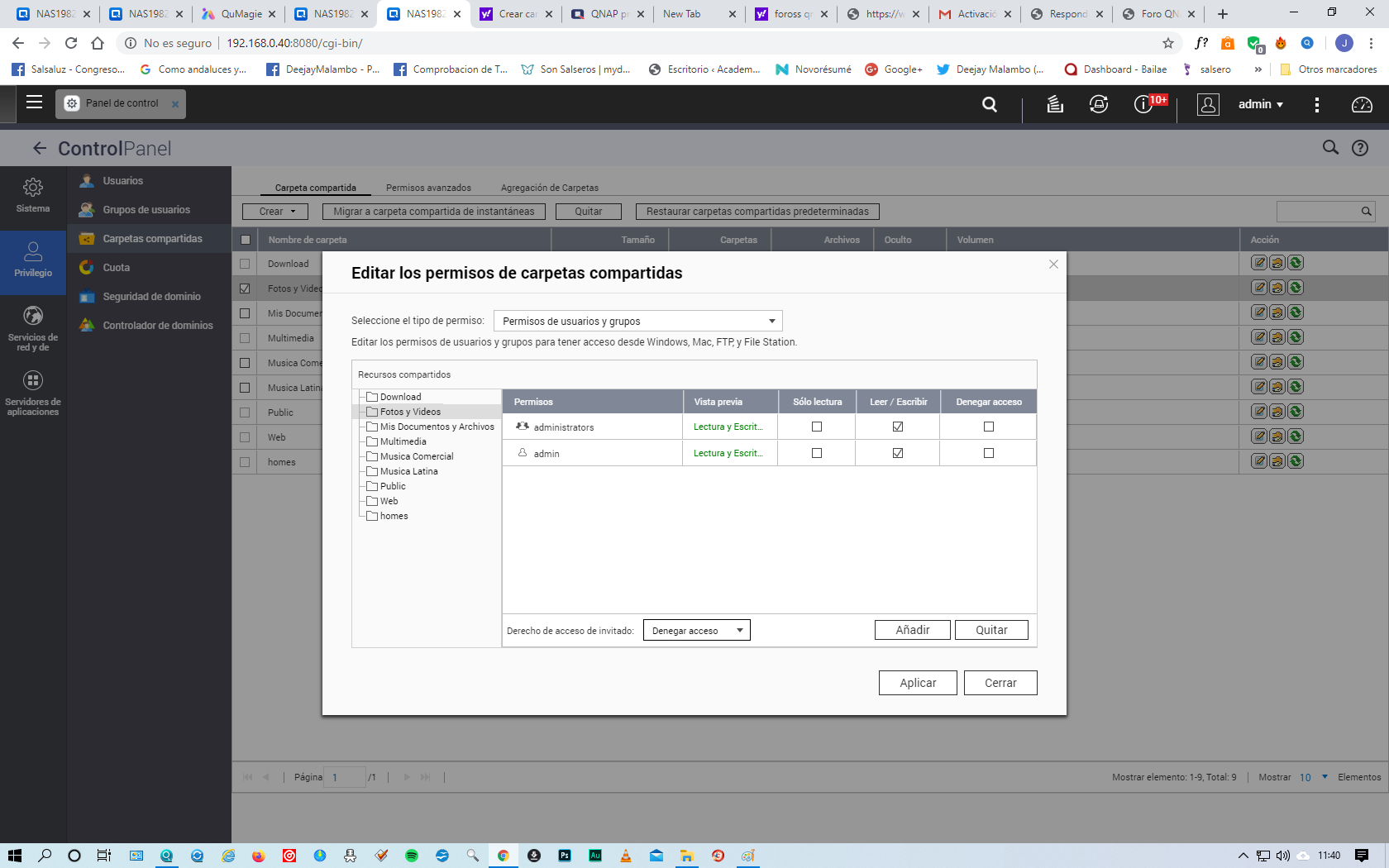Open the permission type dropdown
This screenshot has height=868, width=1389.
click(637, 321)
